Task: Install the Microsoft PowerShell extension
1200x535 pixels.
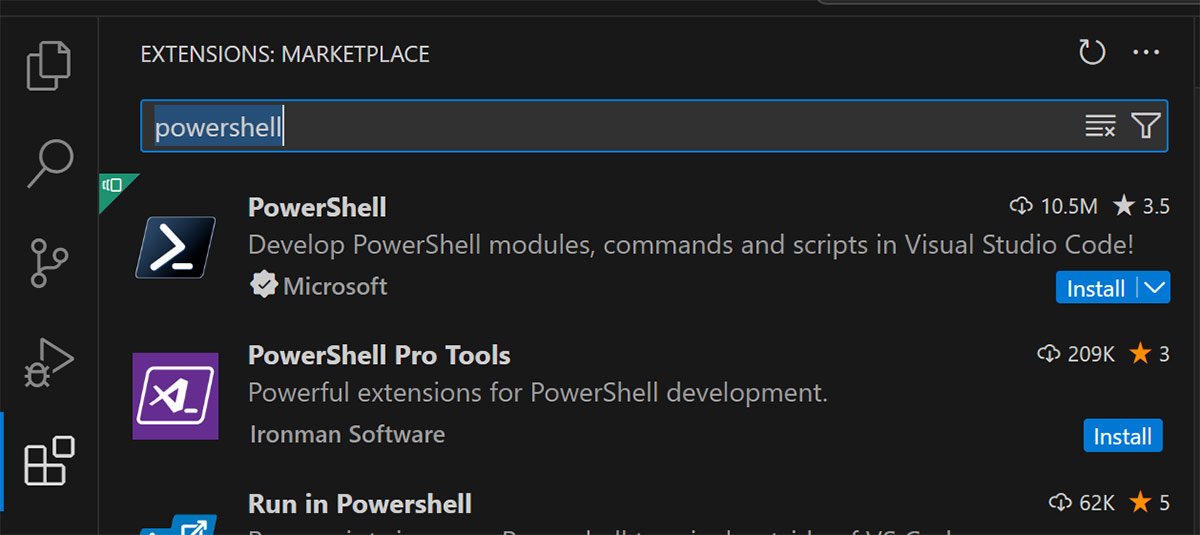Action: coord(1096,288)
